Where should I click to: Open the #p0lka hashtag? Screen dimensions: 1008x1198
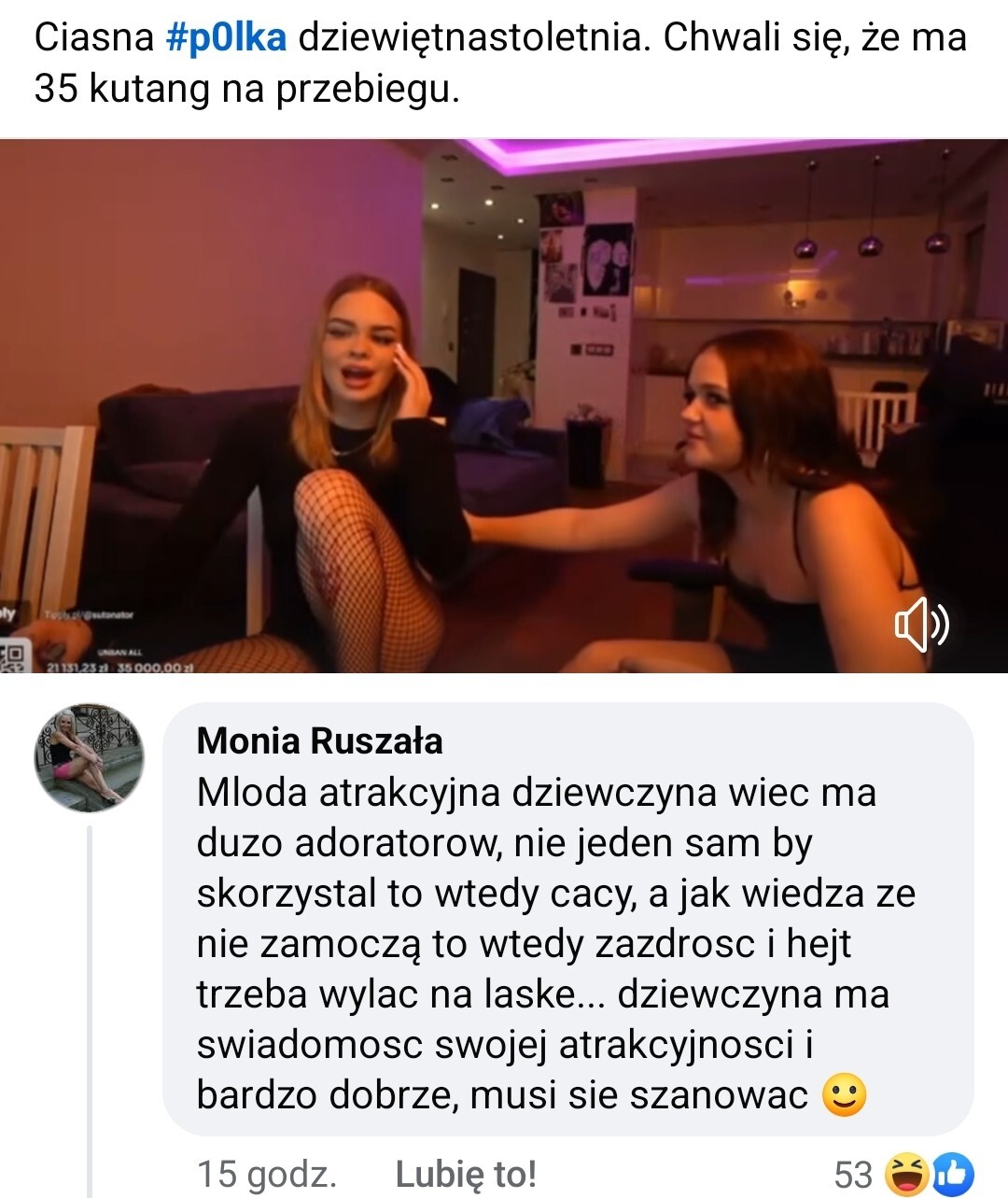pyautogui.click(x=226, y=37)
